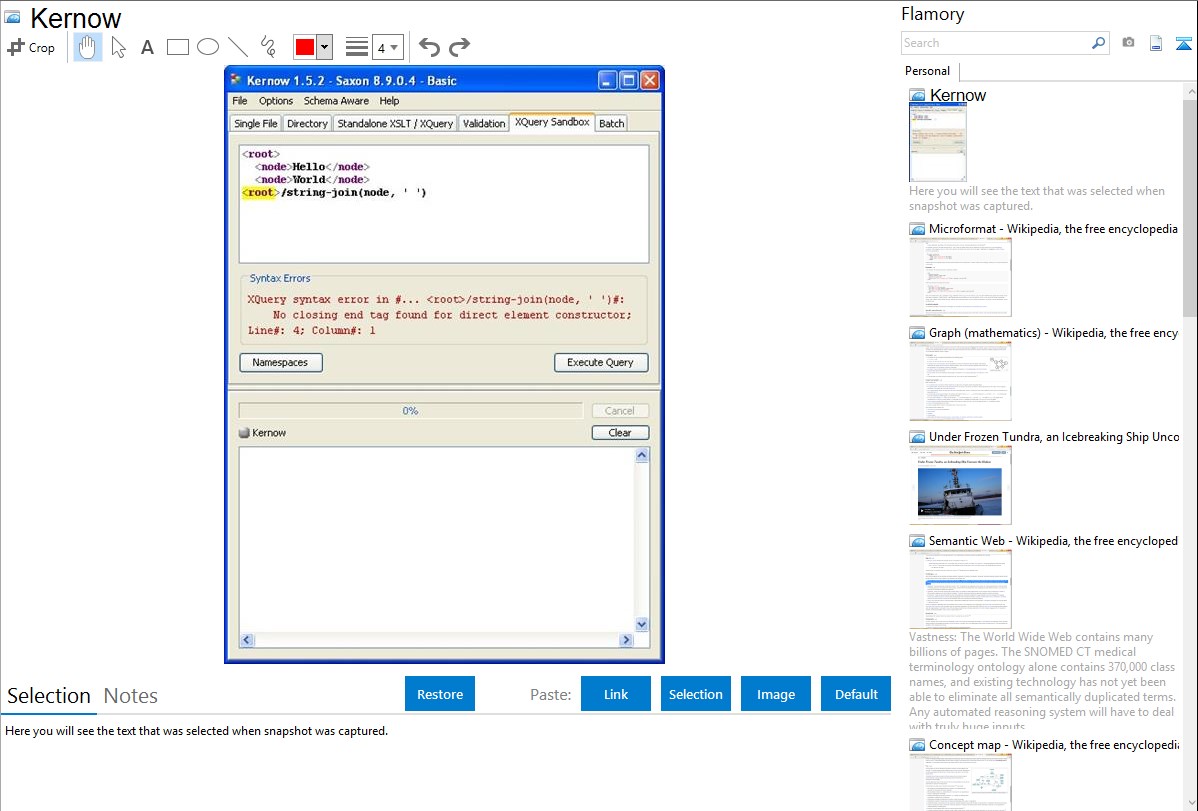Click output horizontal scroll right arrow

point(627,640)
